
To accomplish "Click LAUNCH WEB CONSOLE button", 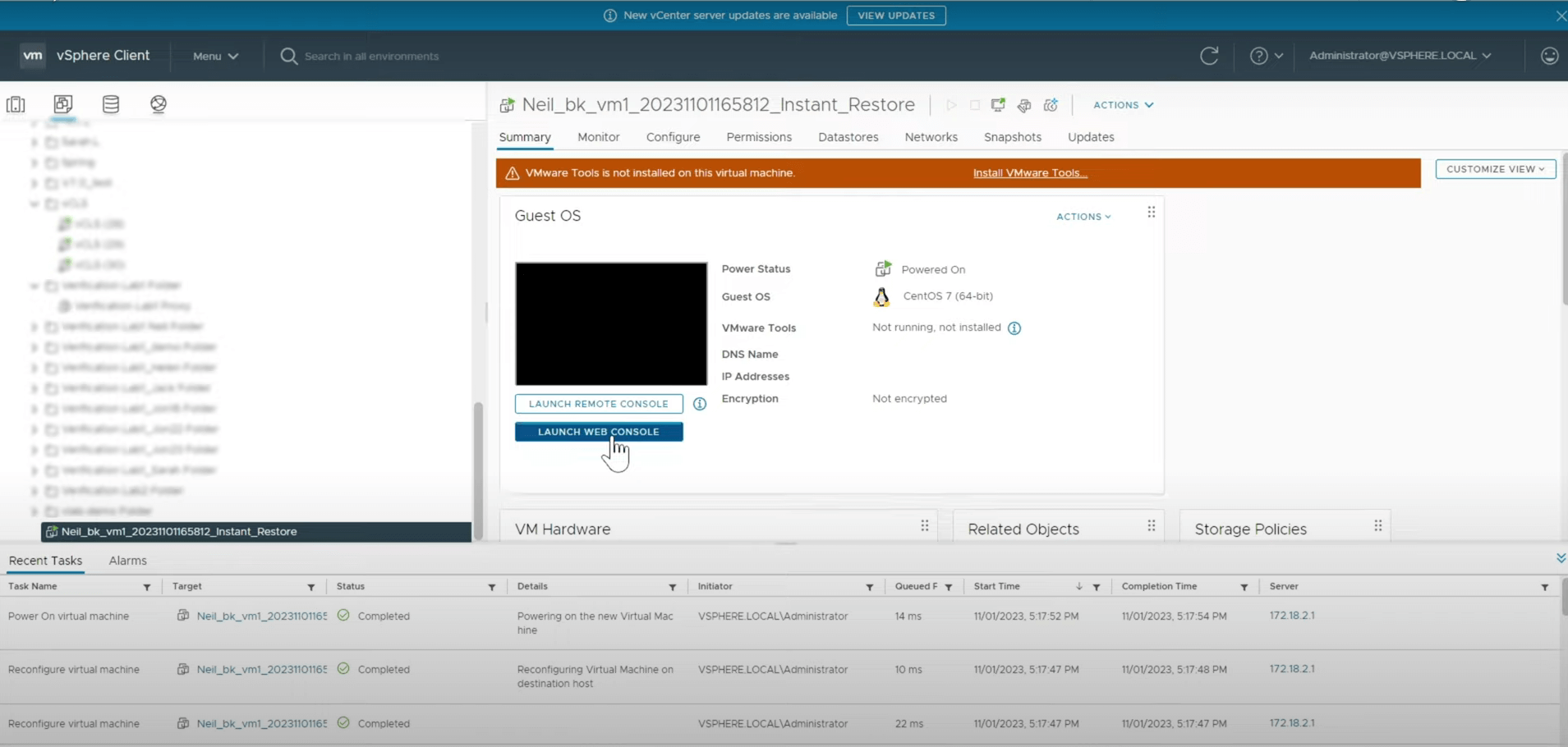I will coord(599,432).
